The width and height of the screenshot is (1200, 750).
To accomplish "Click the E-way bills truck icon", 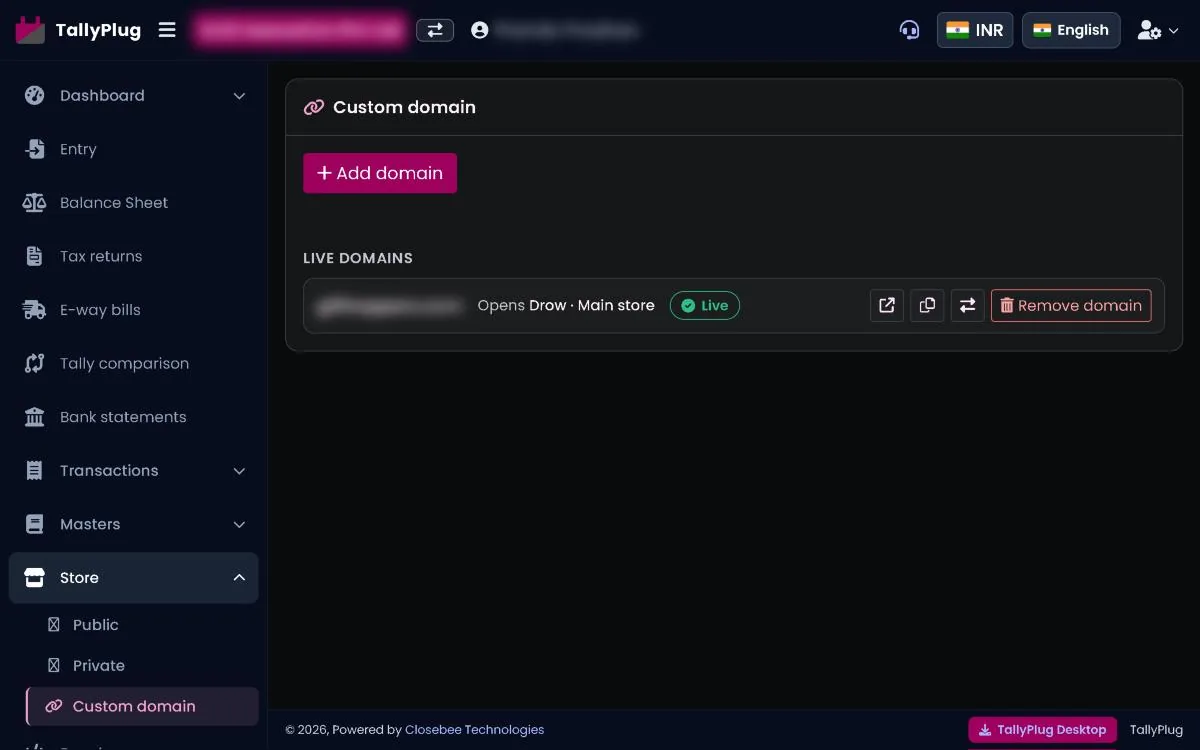I will coord(35,310).
